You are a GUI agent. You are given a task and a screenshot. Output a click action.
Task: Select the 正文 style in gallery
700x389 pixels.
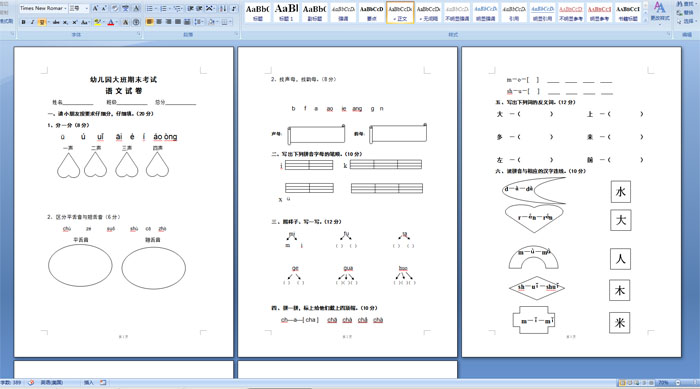[x=400, y=12]
